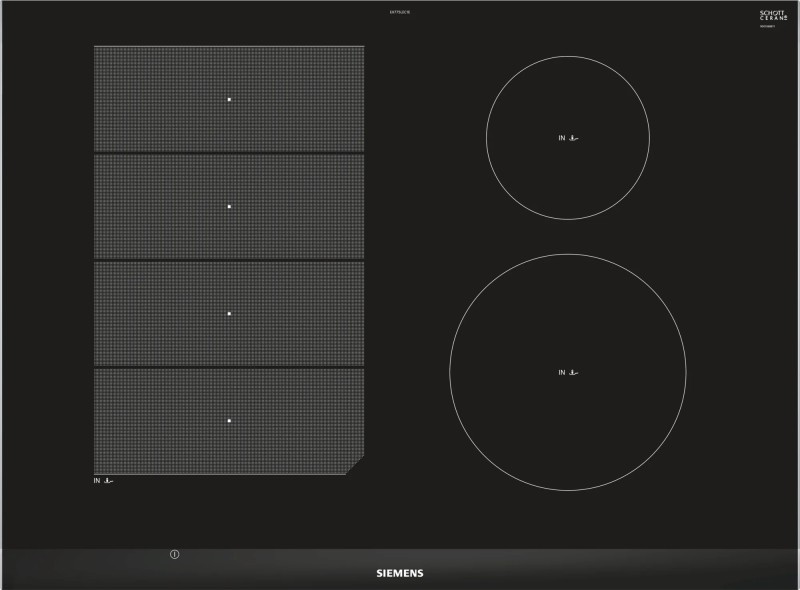Tap the white dot on the third flex zone segment

(231, 313)
